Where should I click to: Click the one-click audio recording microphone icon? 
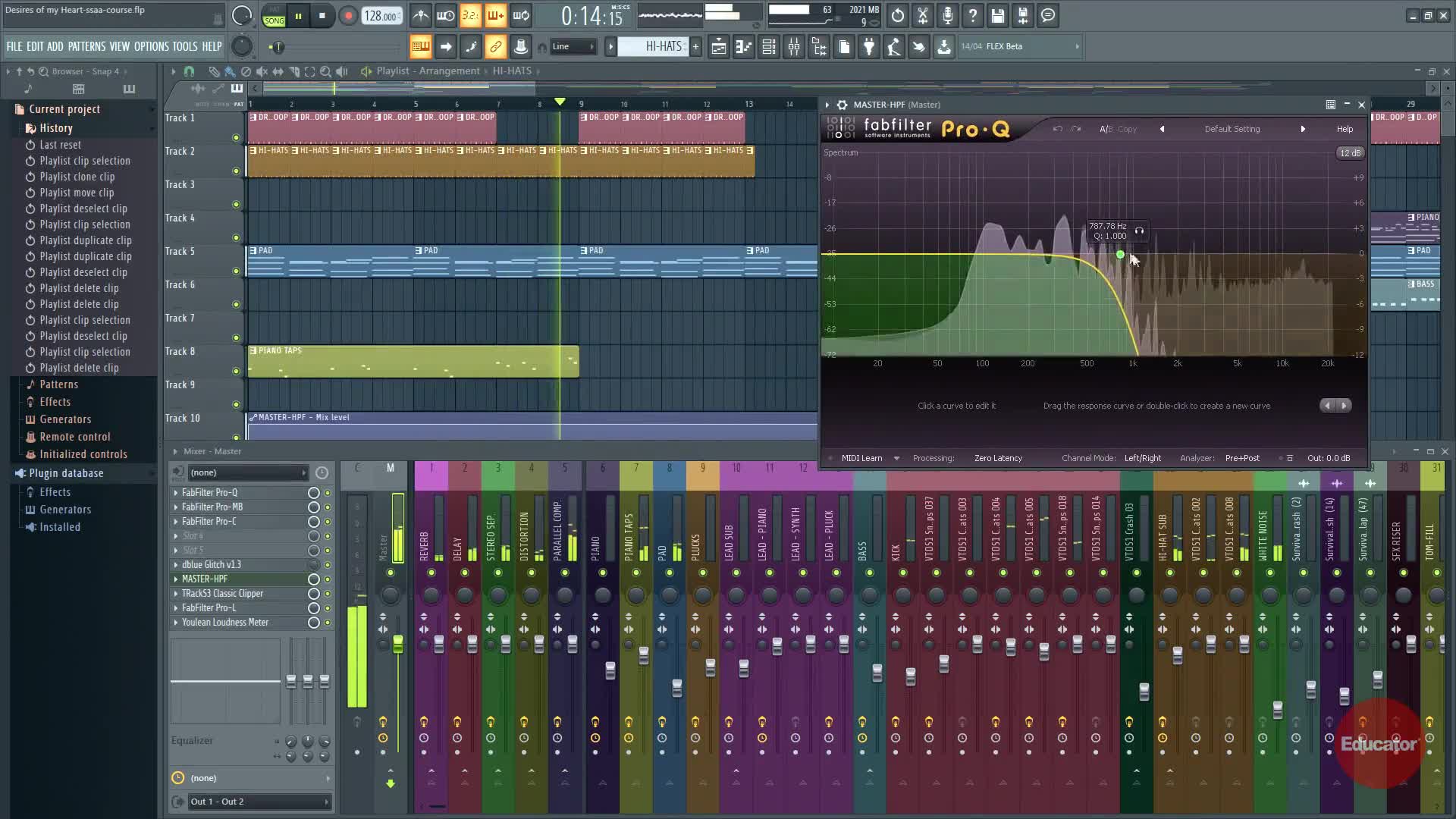tap(948, 15)
